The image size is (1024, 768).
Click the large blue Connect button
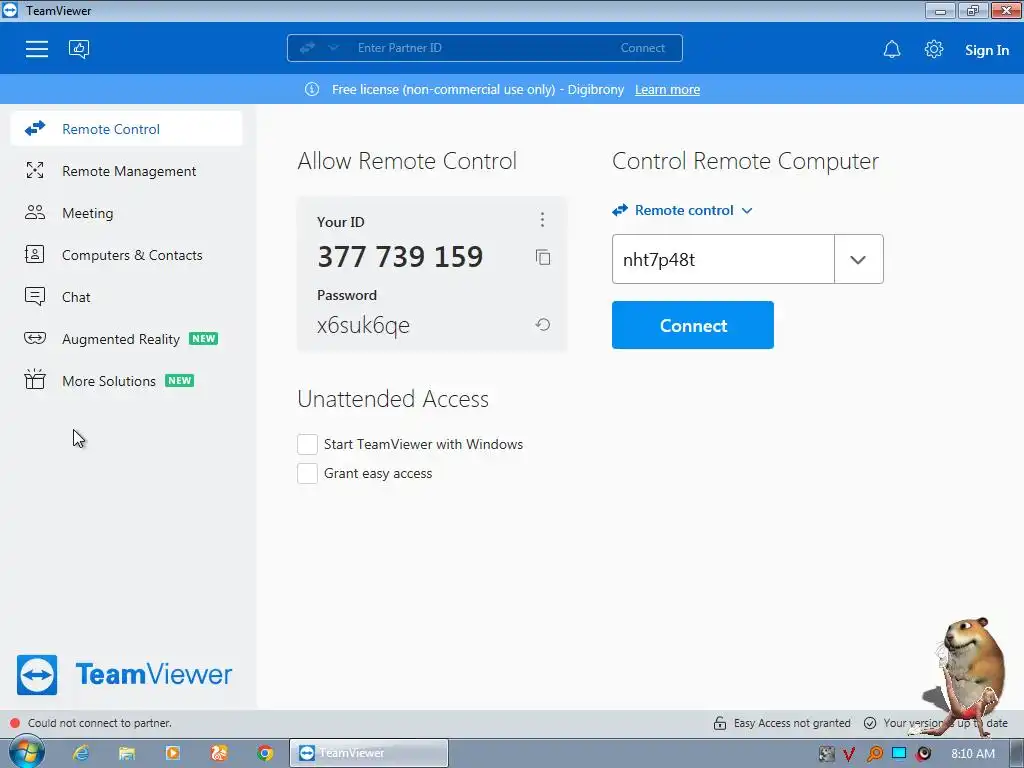(693, 325)
